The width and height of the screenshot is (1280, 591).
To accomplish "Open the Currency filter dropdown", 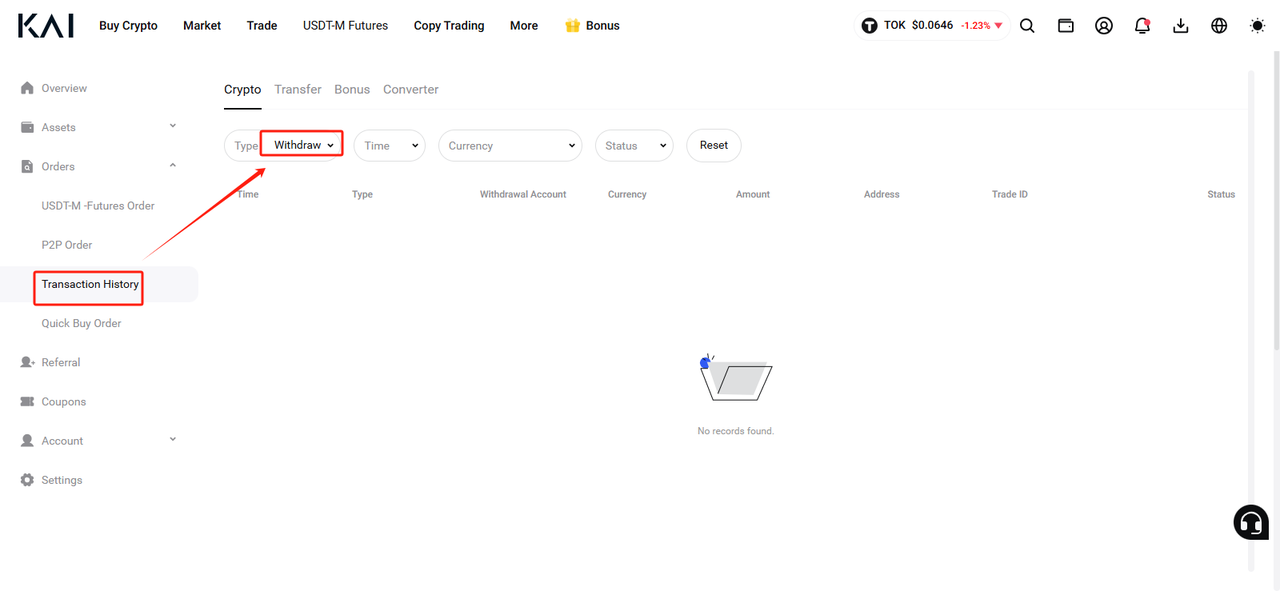I will pyautogui.click(x=510, y=145).
